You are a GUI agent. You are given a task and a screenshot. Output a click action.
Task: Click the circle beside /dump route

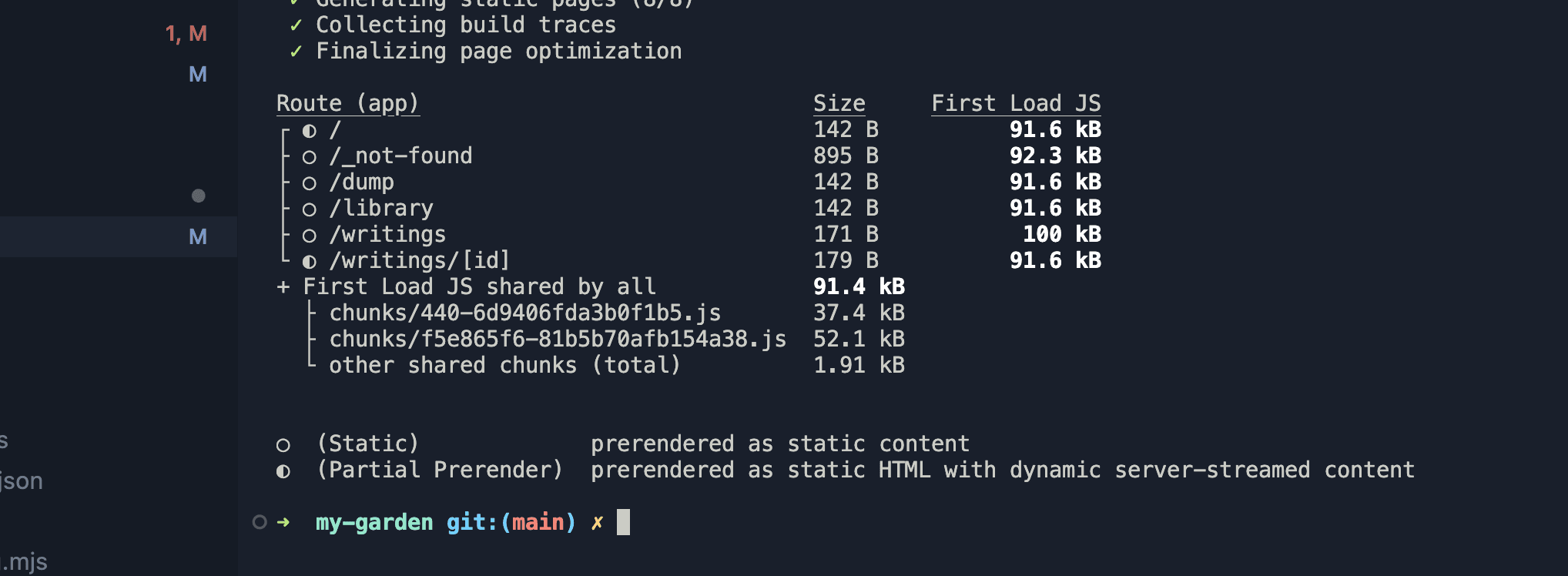pyautogui.click(x=309, y=183)
